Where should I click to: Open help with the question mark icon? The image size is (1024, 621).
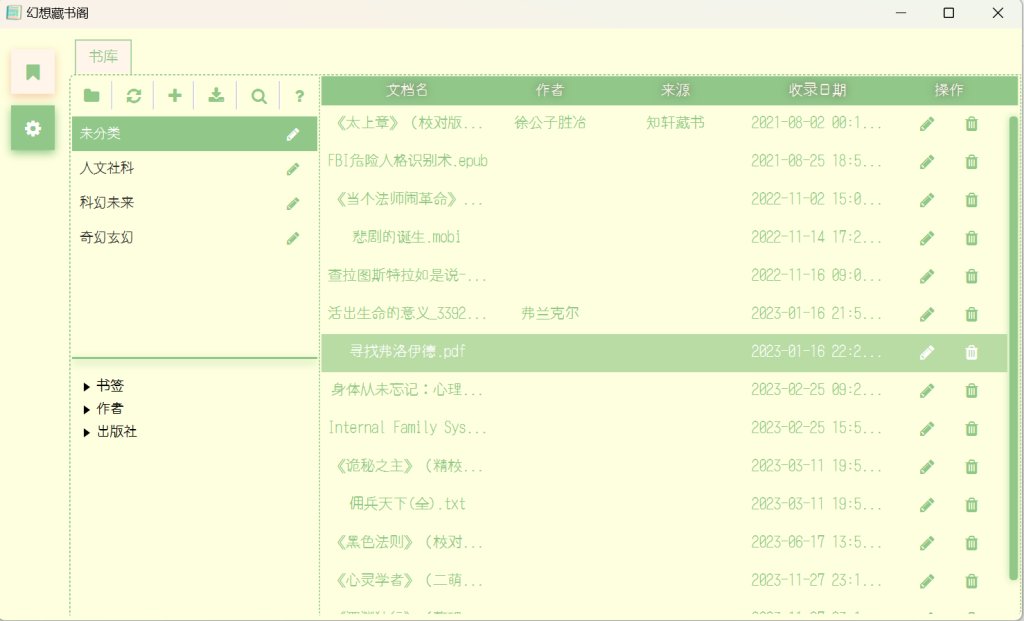point(299,96)
